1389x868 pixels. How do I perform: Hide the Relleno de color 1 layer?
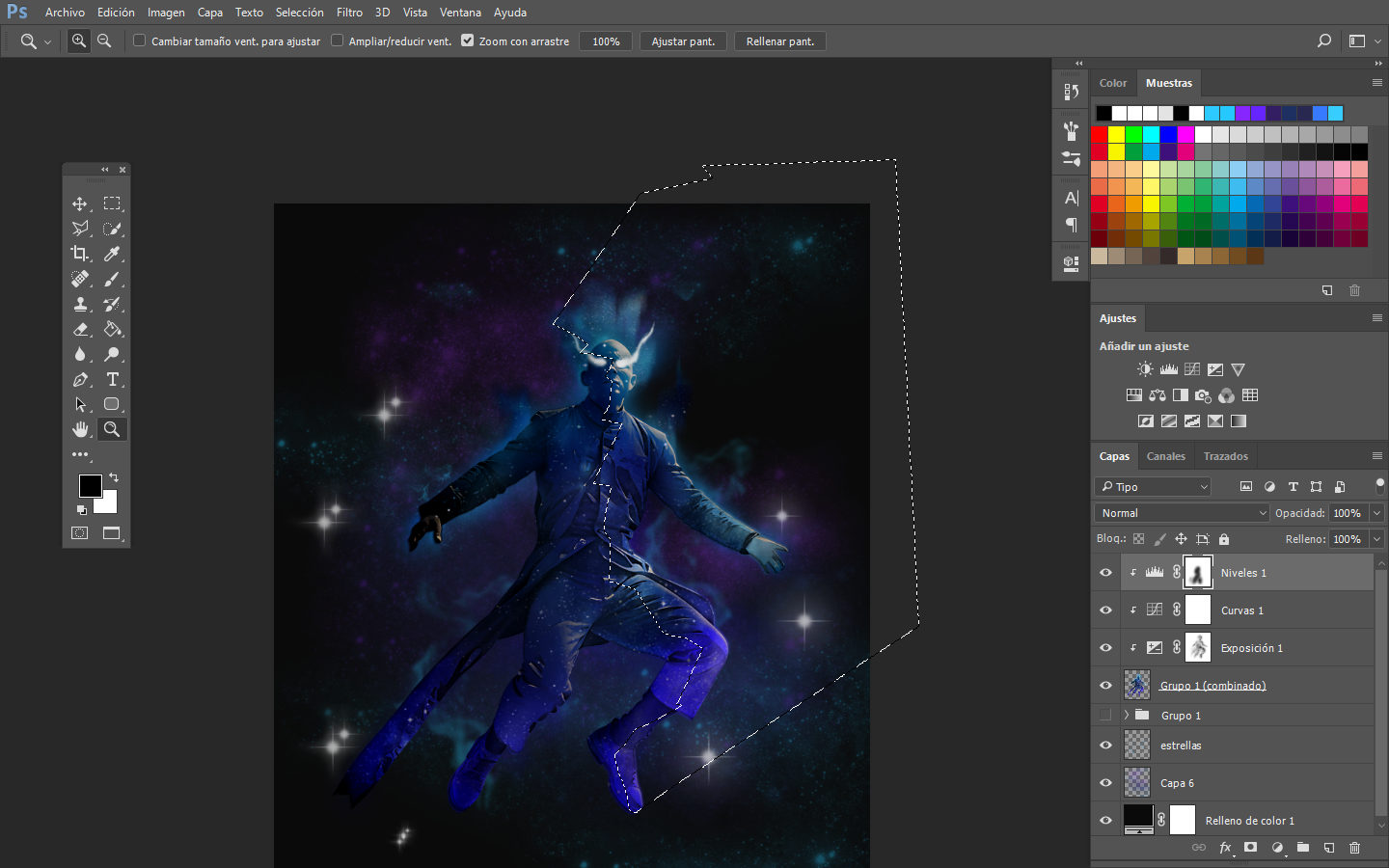(1105, 821)
